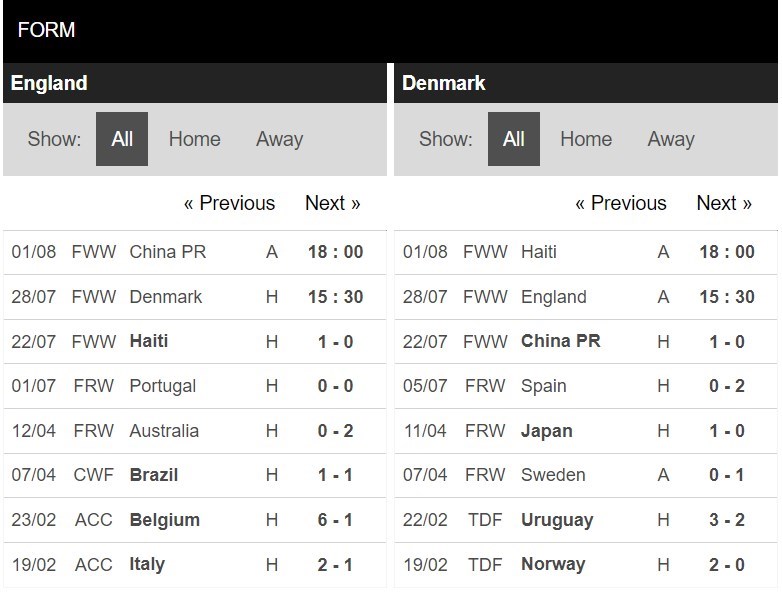Open England vs Australia 0-2 result
The image size is (782, 609).
click(336, 431)
